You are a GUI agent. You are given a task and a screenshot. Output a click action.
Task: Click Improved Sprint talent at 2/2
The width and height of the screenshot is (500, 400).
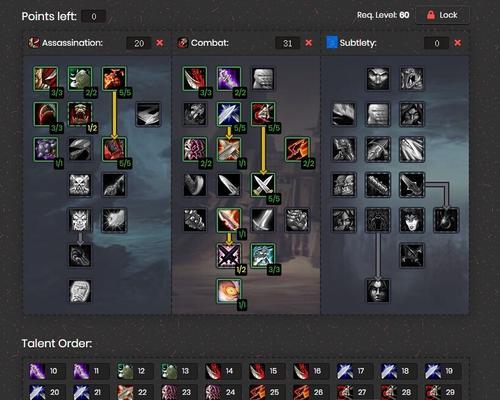click(297, 149)
